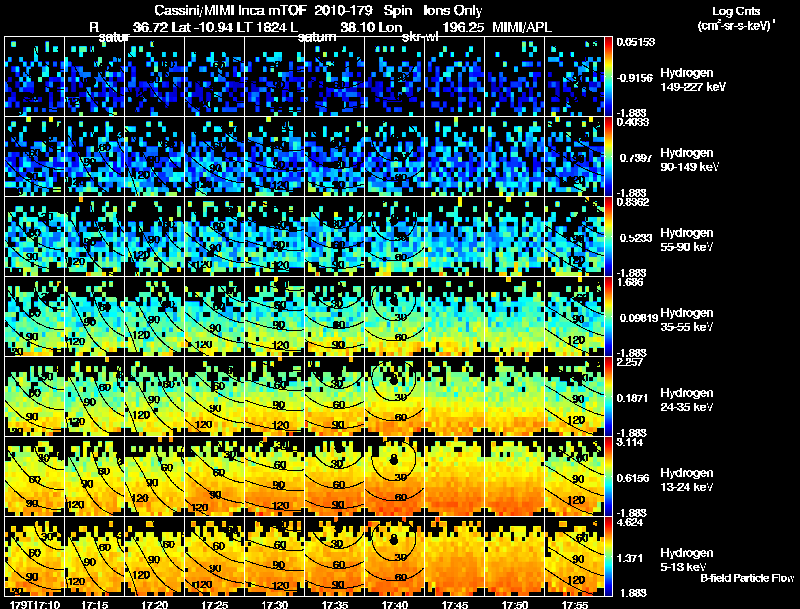Click the colorbar maximum value 1.686

point(630,282)
